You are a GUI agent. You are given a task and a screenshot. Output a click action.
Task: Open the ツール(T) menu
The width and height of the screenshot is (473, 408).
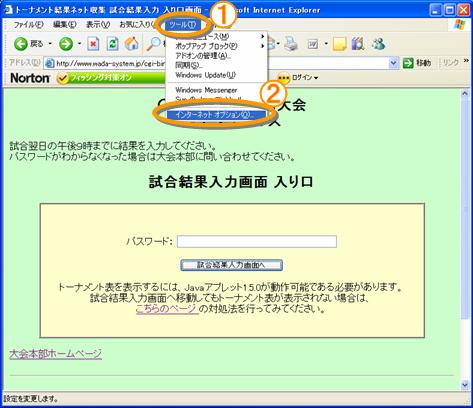[x=182, y=25]
